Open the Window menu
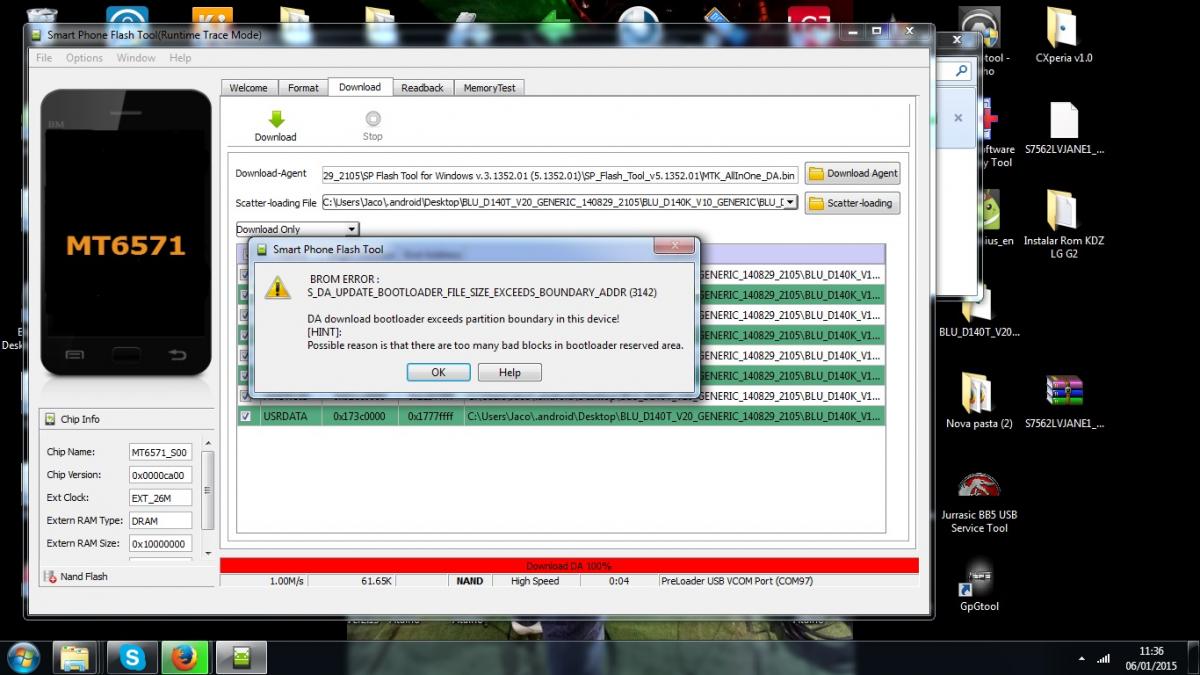Image resolution: width=1200 pixels, height=675 pixels. 136,58
